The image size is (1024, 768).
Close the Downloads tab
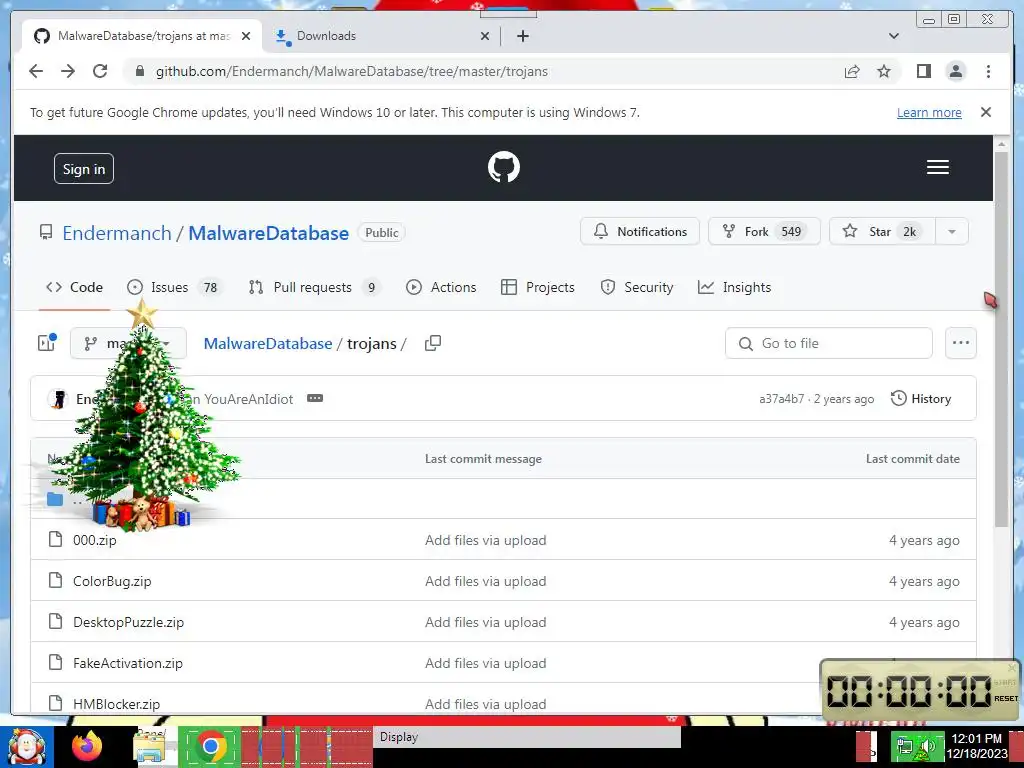tap(485, 36)
